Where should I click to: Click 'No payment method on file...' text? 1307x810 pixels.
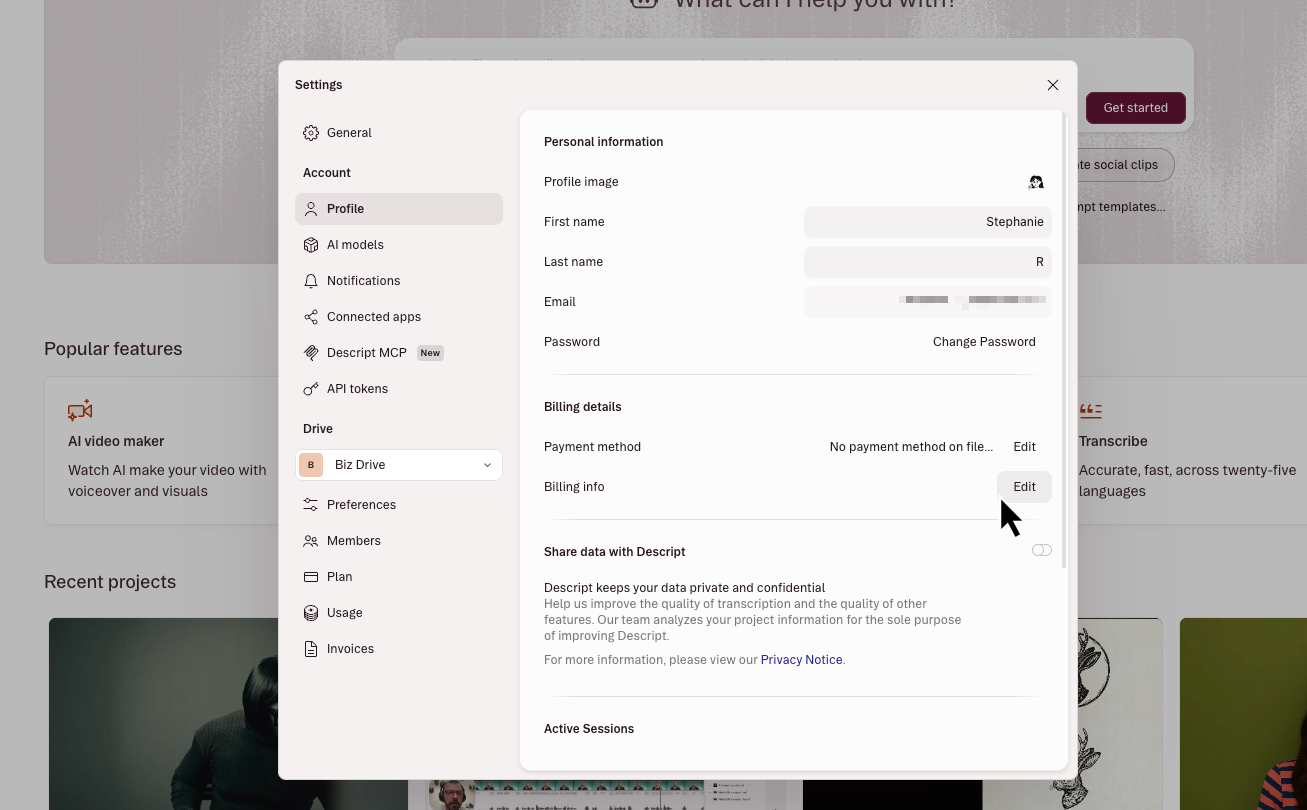[x=911, y=447]
